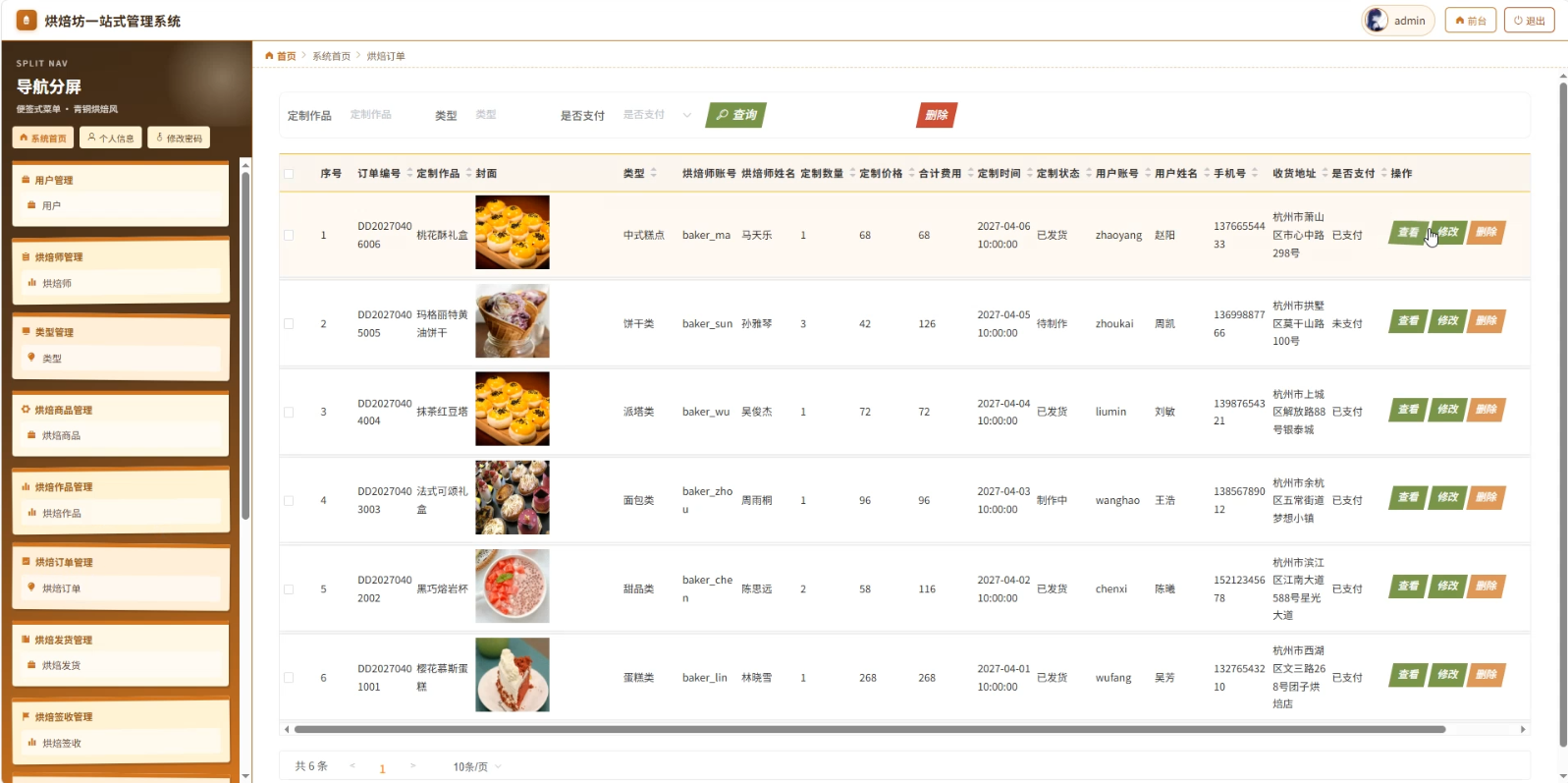This screenshot has width=1568, height=783.
Task: Expand the 烘焙签收管理 menu group
Action: point(121,716)
